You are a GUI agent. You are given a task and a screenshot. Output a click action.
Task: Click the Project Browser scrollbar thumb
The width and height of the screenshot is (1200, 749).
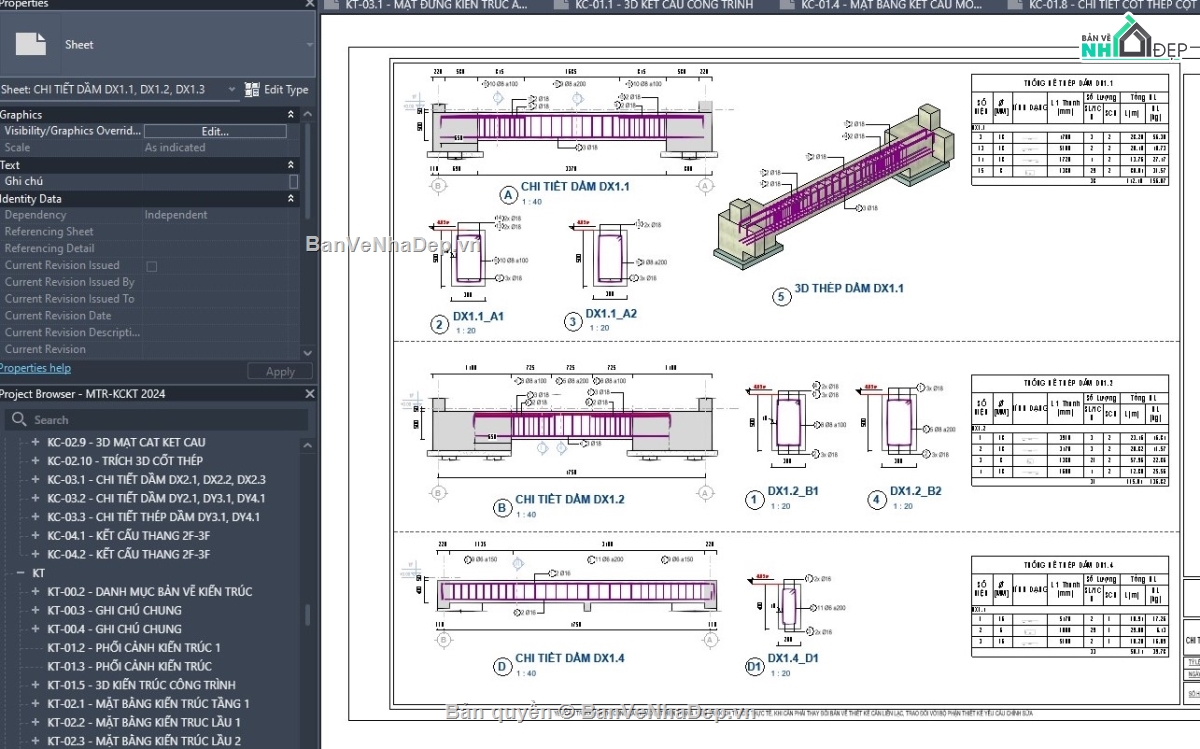[x=308, y=614]
